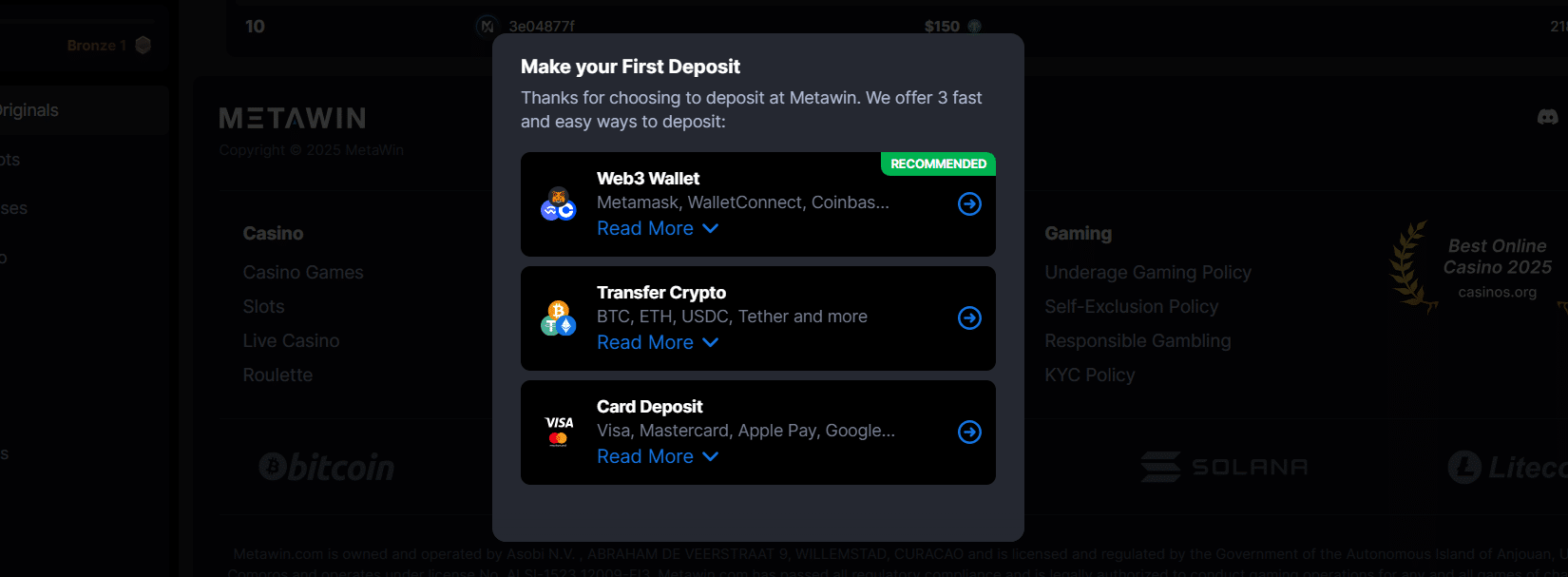The width and height of the screenshot is (1568, 577).
Task: Expand Read More under Transfer Crypto
Action: (658, 343)
